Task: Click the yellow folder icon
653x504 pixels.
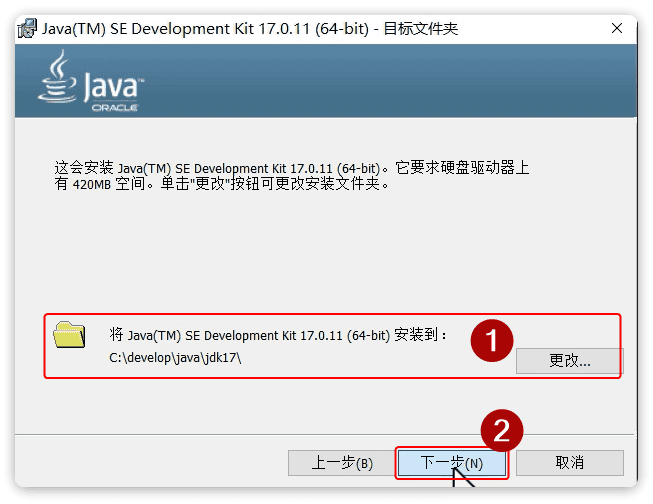Action: pos(69,334)
